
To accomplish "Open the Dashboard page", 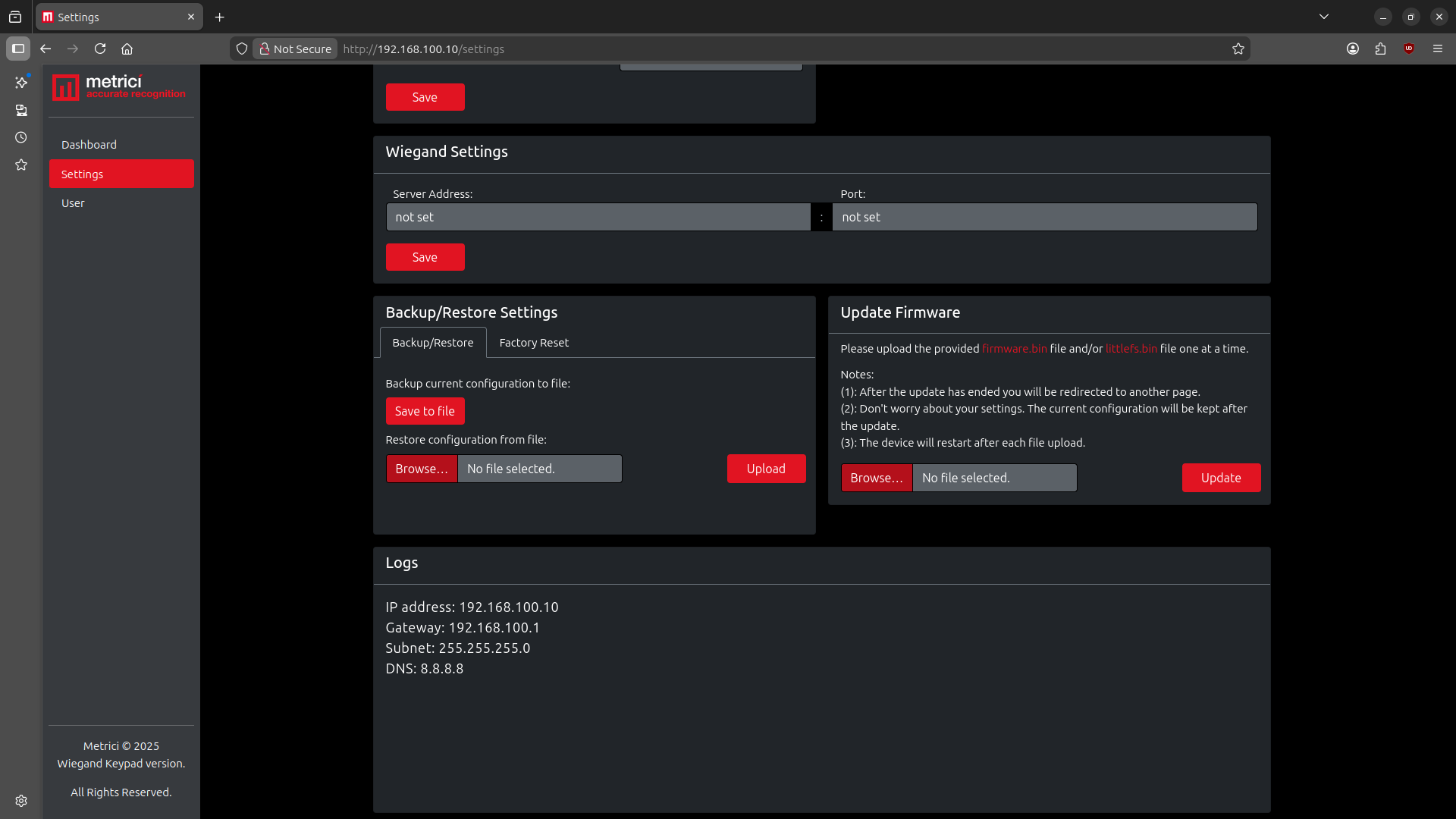I will click(121, 145).
